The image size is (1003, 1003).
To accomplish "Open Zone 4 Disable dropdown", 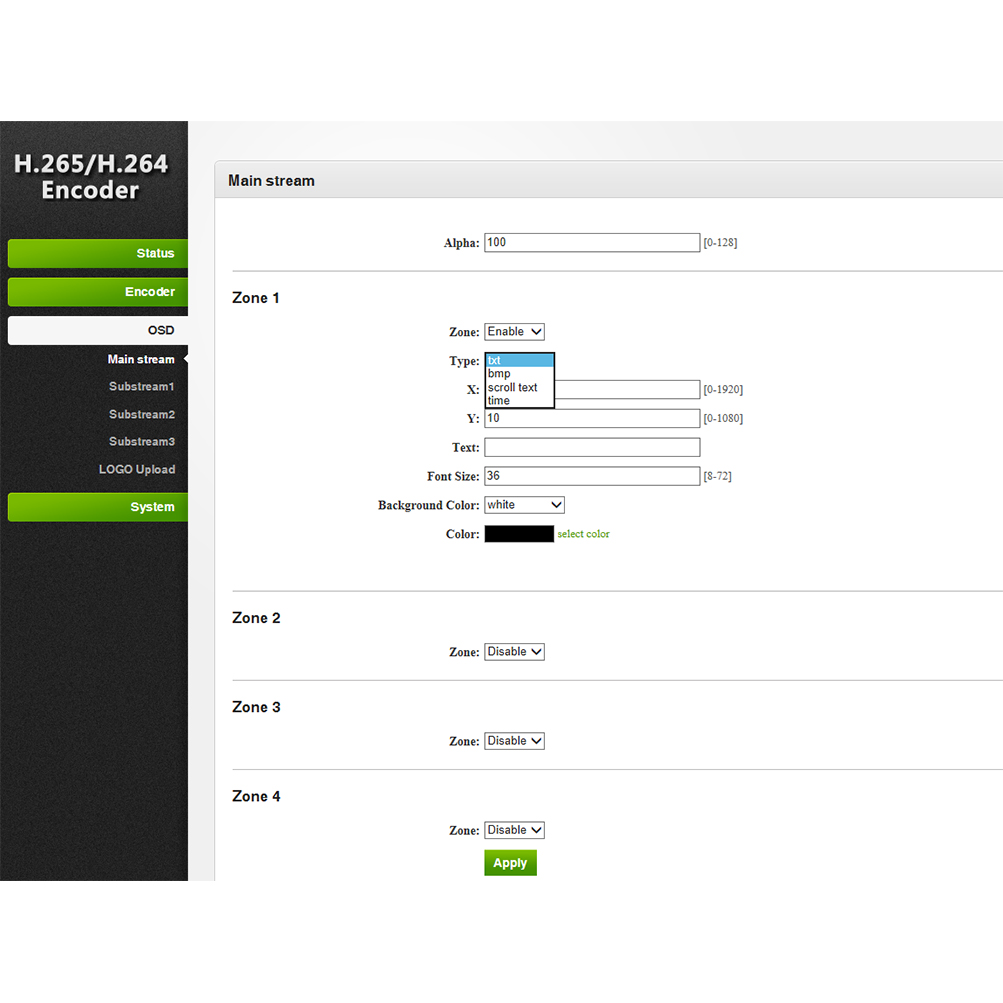I will click(x=514, y=830).
